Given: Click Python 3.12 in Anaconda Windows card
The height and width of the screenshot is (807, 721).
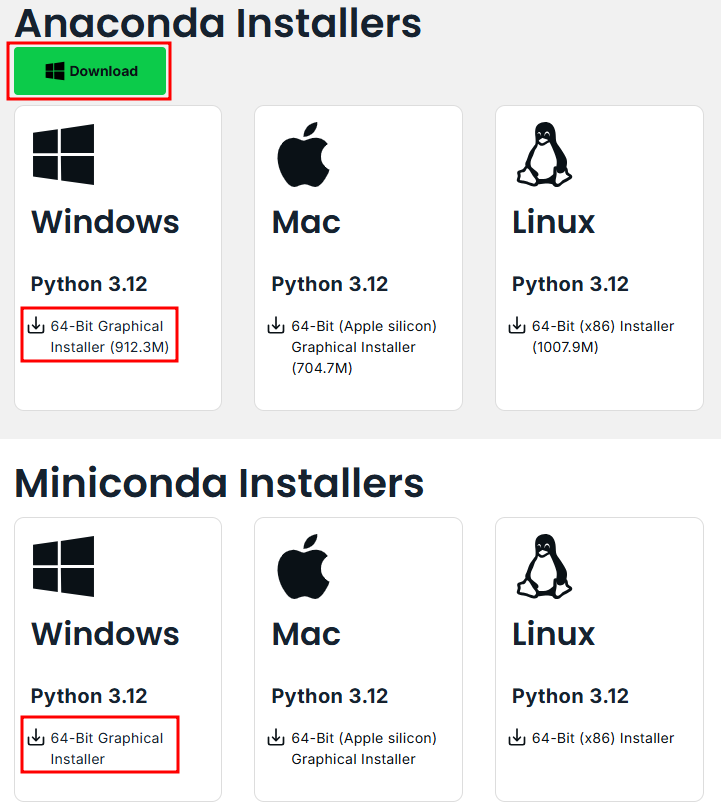Looking at the screenshot, I should (89, 284).
